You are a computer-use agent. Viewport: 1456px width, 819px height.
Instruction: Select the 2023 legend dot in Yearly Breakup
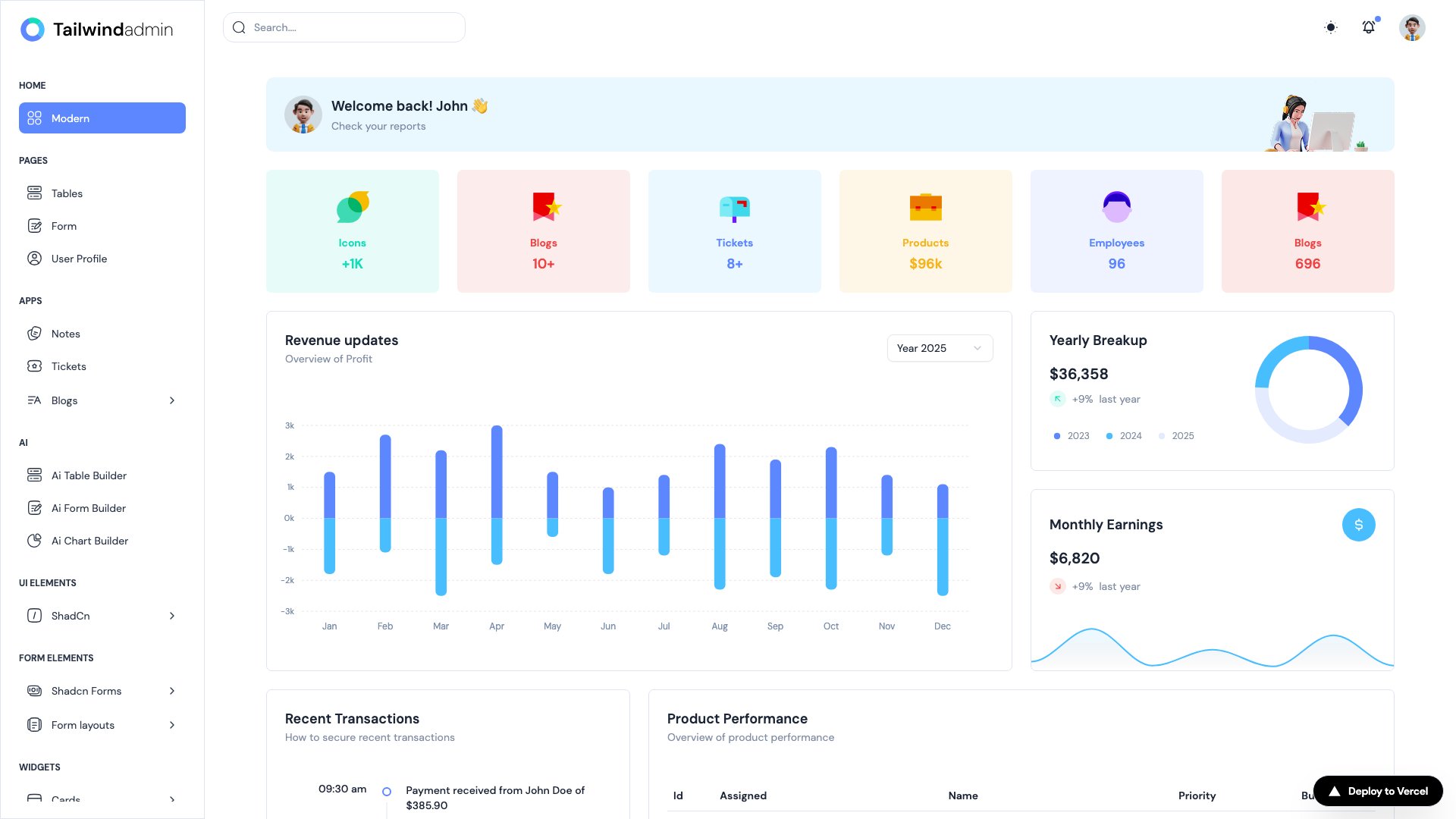(1056, 436)
